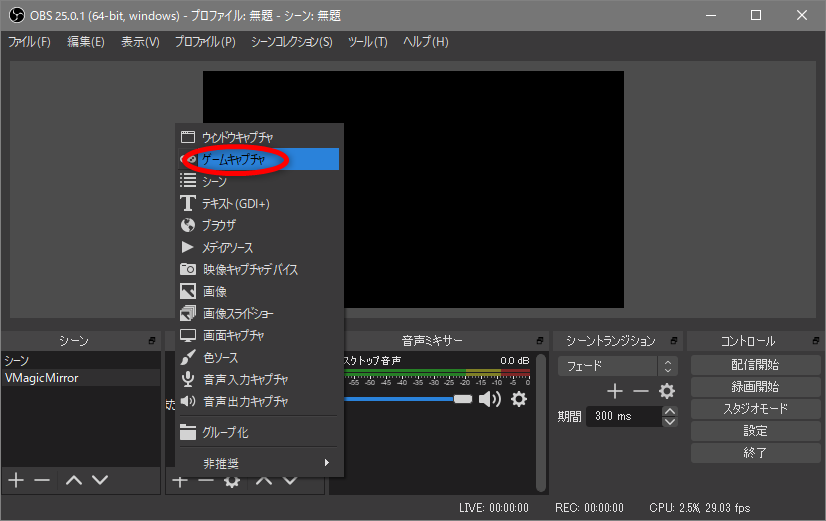Click the シーン list icon in menu
The height and width of the screenshot is (521, 826).
[188, 181]
